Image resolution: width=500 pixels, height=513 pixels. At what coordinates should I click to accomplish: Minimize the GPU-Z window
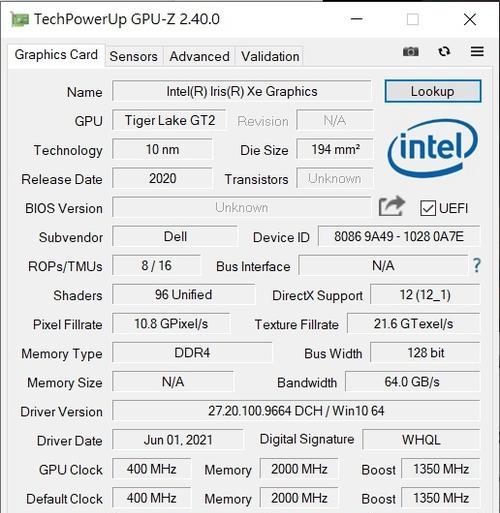[x=356, y=19]
